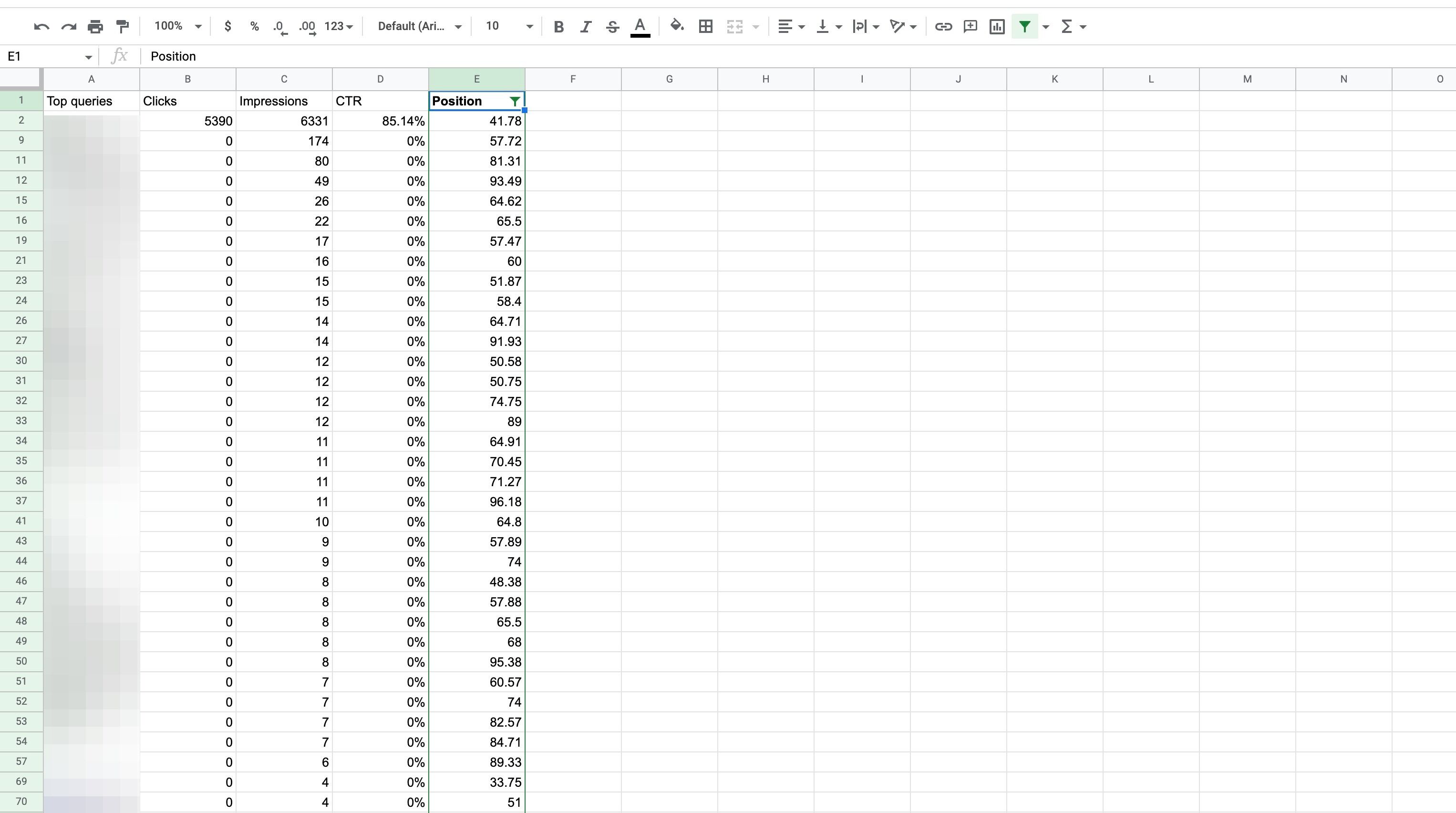The width and height of the screenshot is (1456, 813).
Task: Format as percent
Action: [x=254, y=27]
